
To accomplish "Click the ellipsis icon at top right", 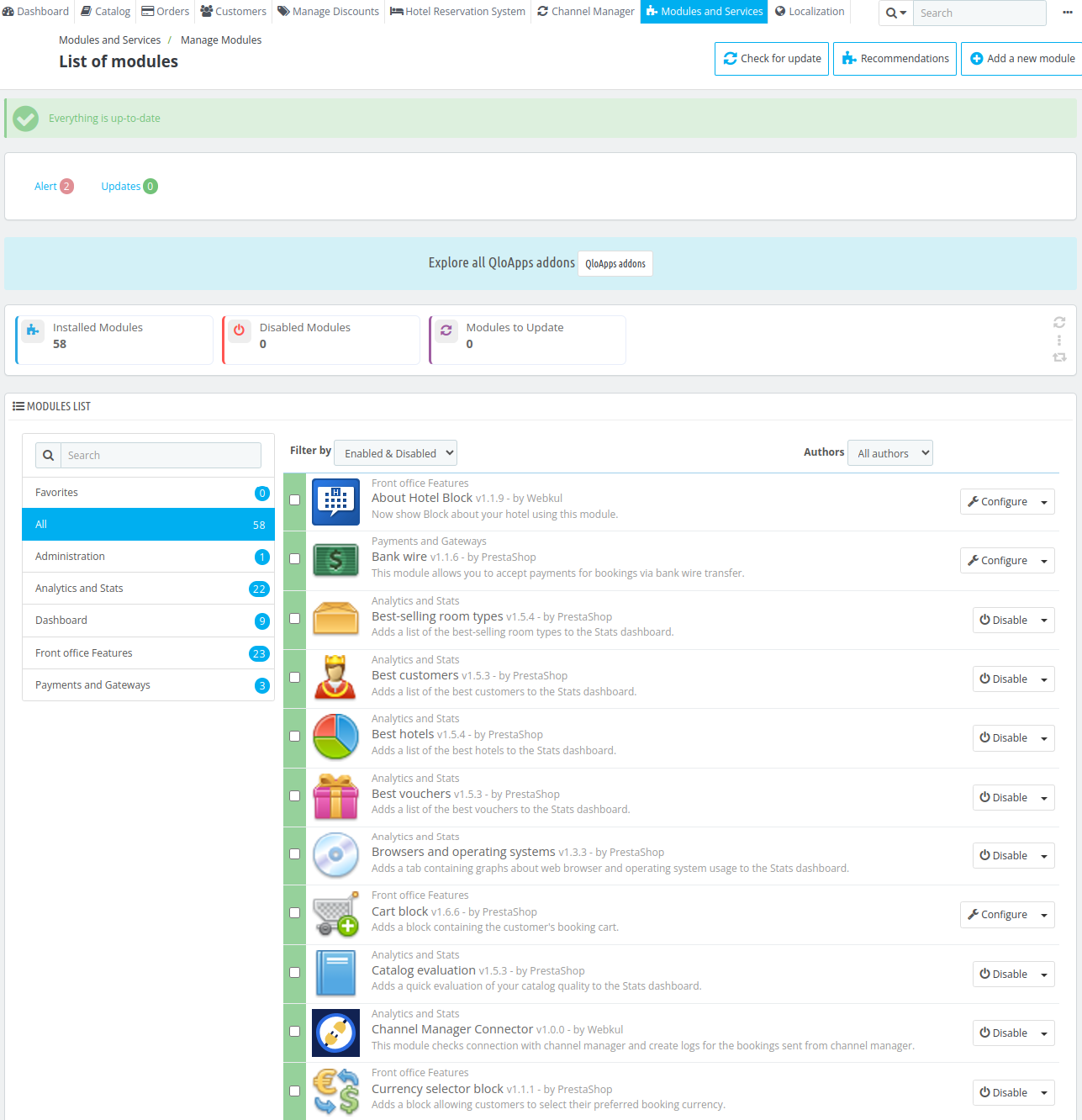I will pos(1068,12).
